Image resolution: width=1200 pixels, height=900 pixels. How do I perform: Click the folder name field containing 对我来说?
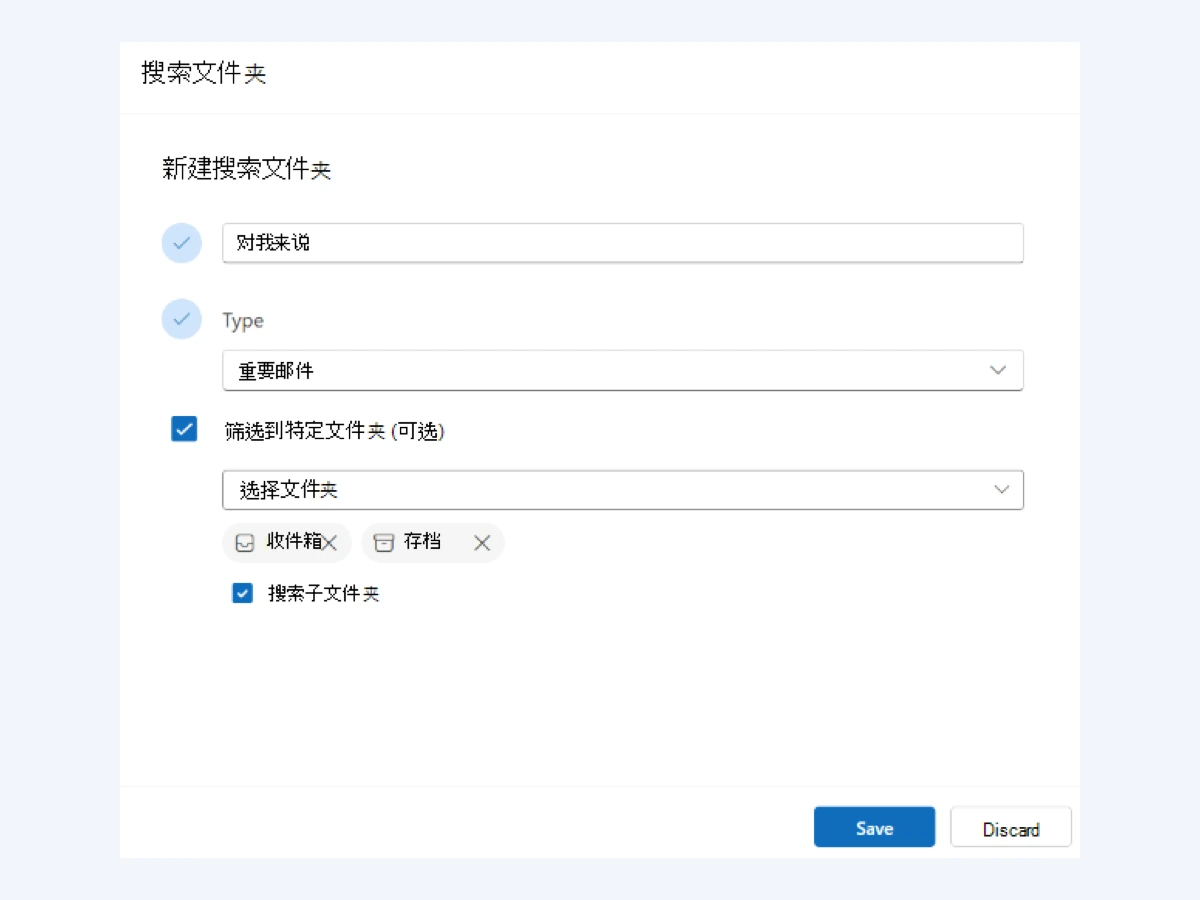tap(623, 243)
